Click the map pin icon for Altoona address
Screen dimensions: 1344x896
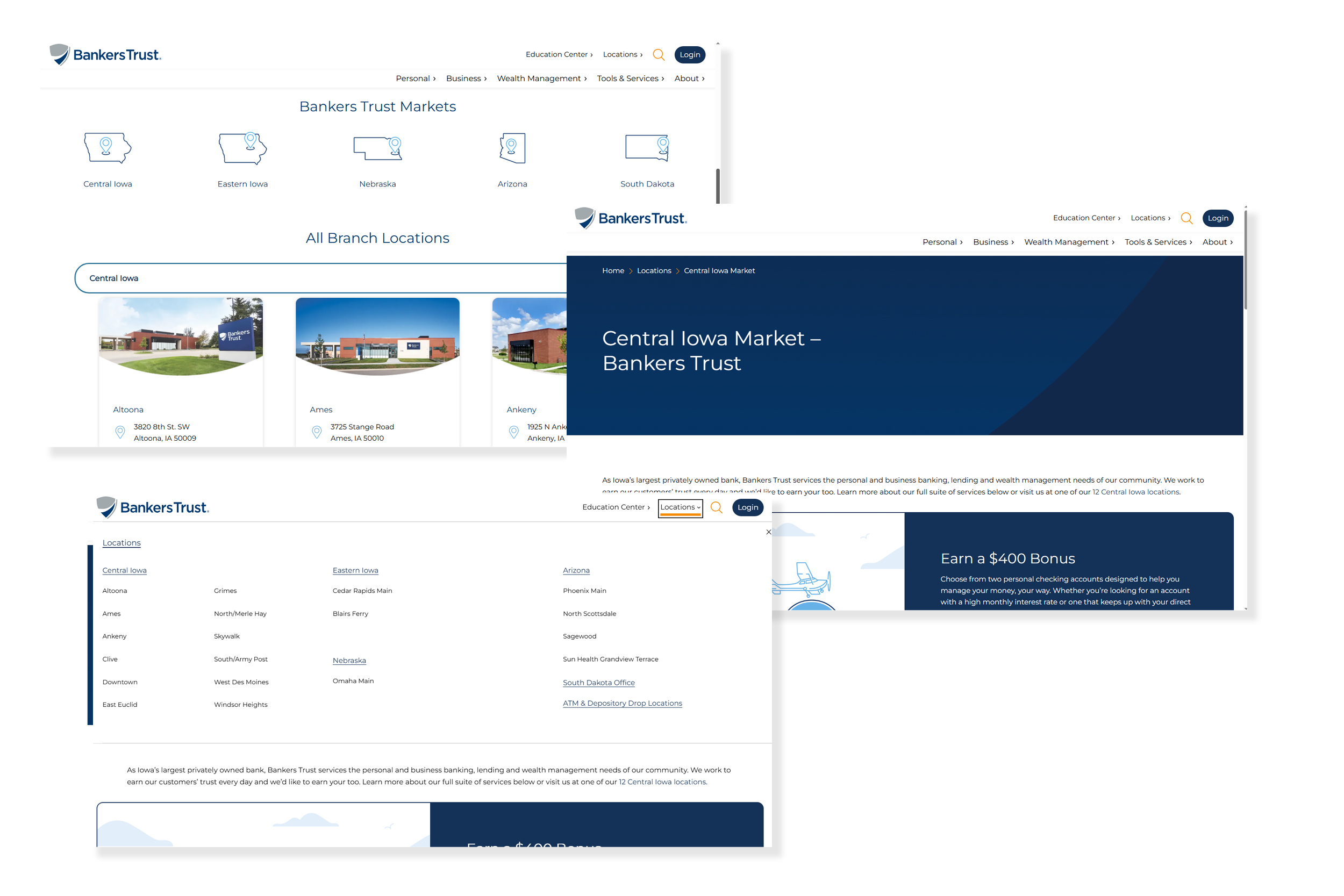[120, 432]
